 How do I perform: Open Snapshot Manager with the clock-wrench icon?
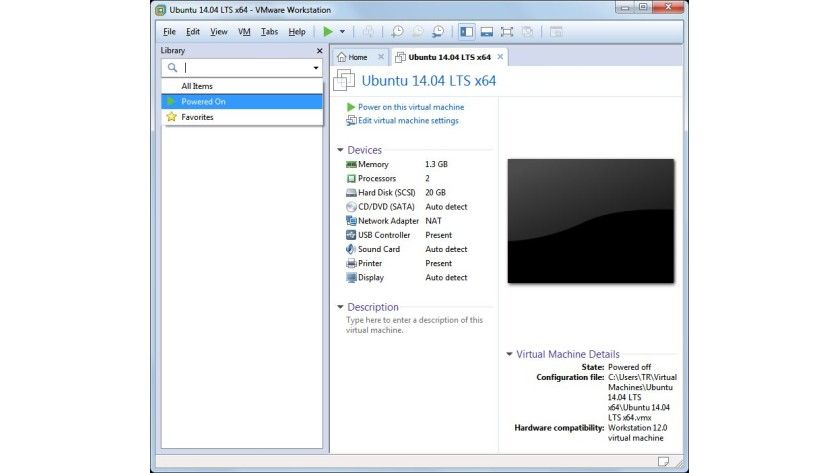[x=438, y=32]
